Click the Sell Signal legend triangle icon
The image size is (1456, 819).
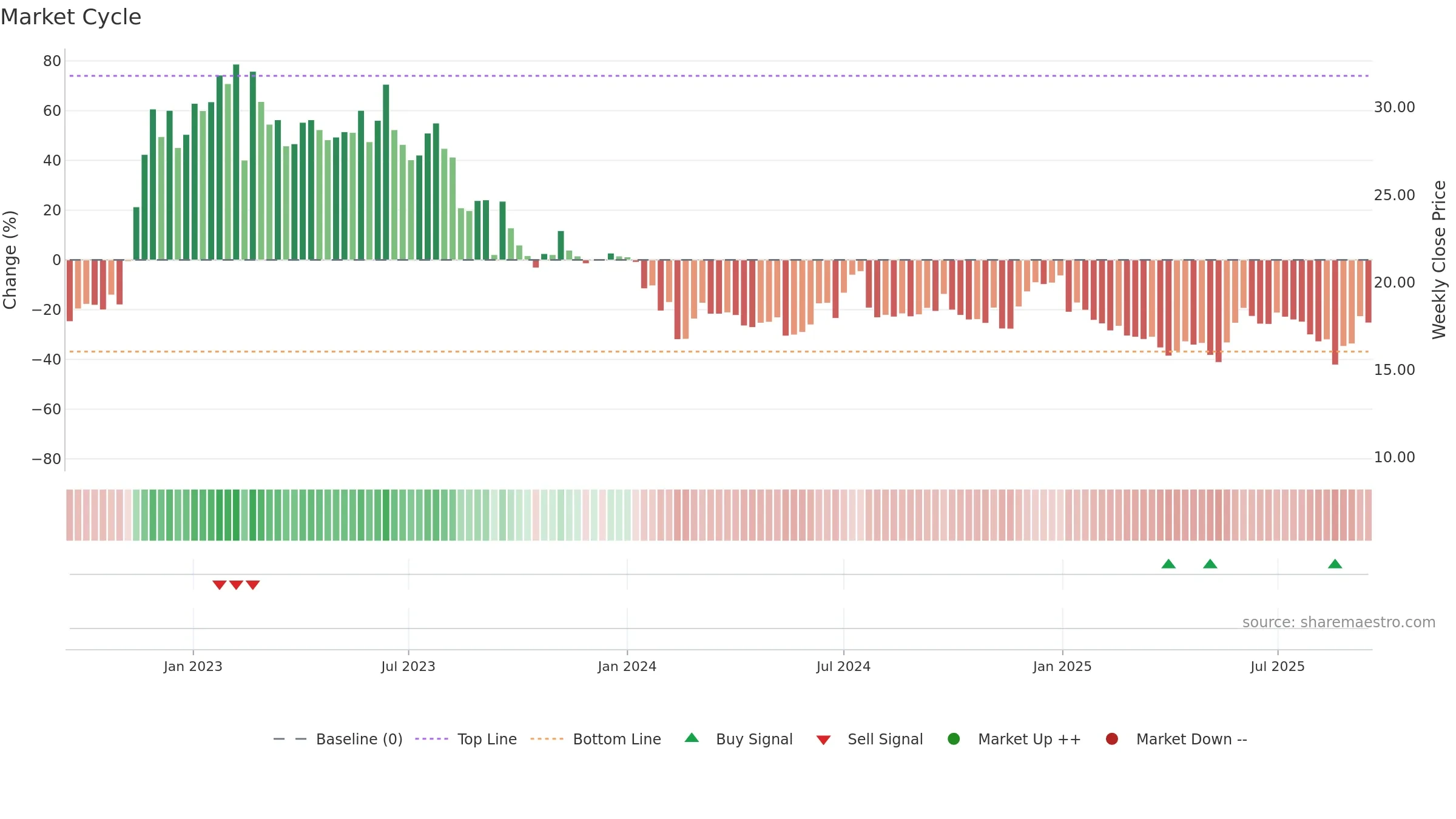point(823,740)
